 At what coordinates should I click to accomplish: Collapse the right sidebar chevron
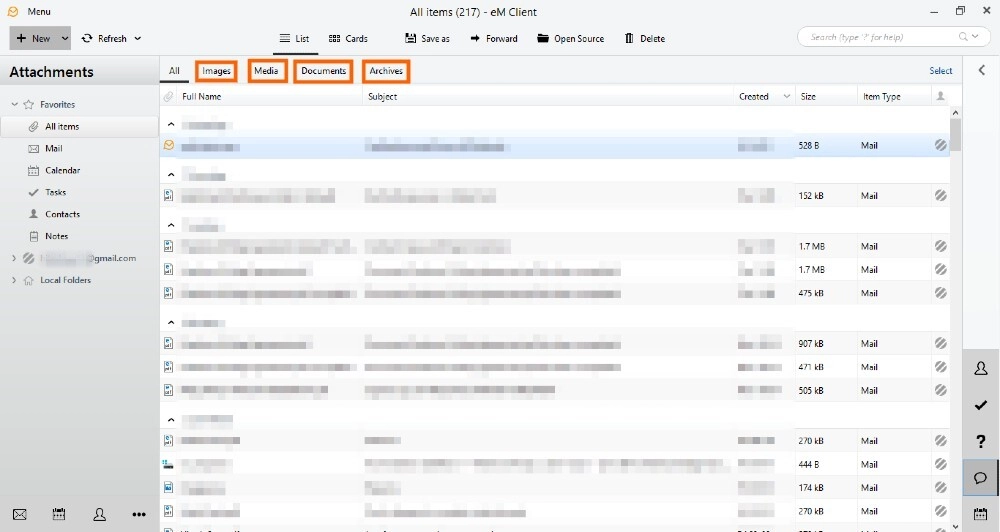982,70
